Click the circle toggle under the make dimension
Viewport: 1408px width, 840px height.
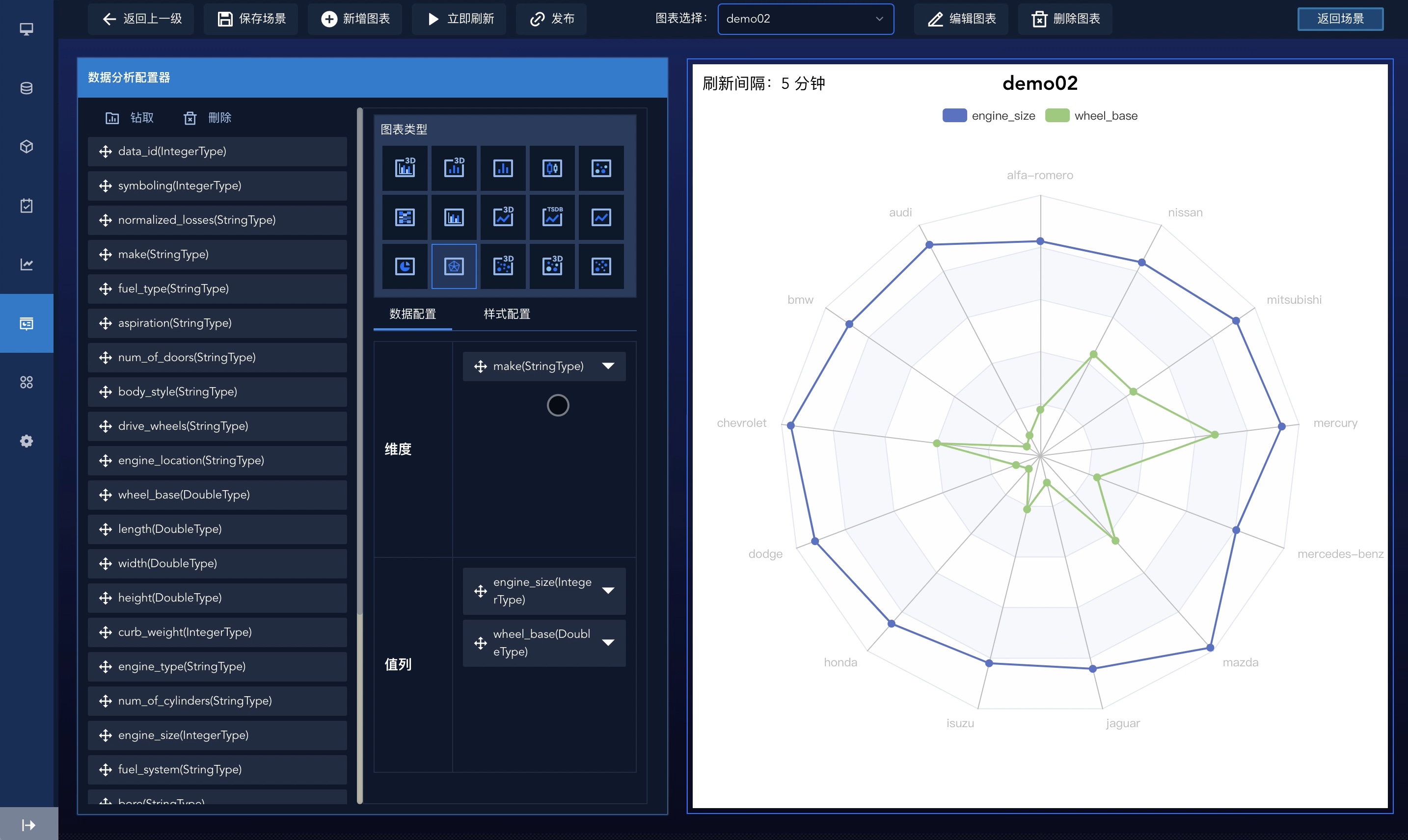[558, 405]
